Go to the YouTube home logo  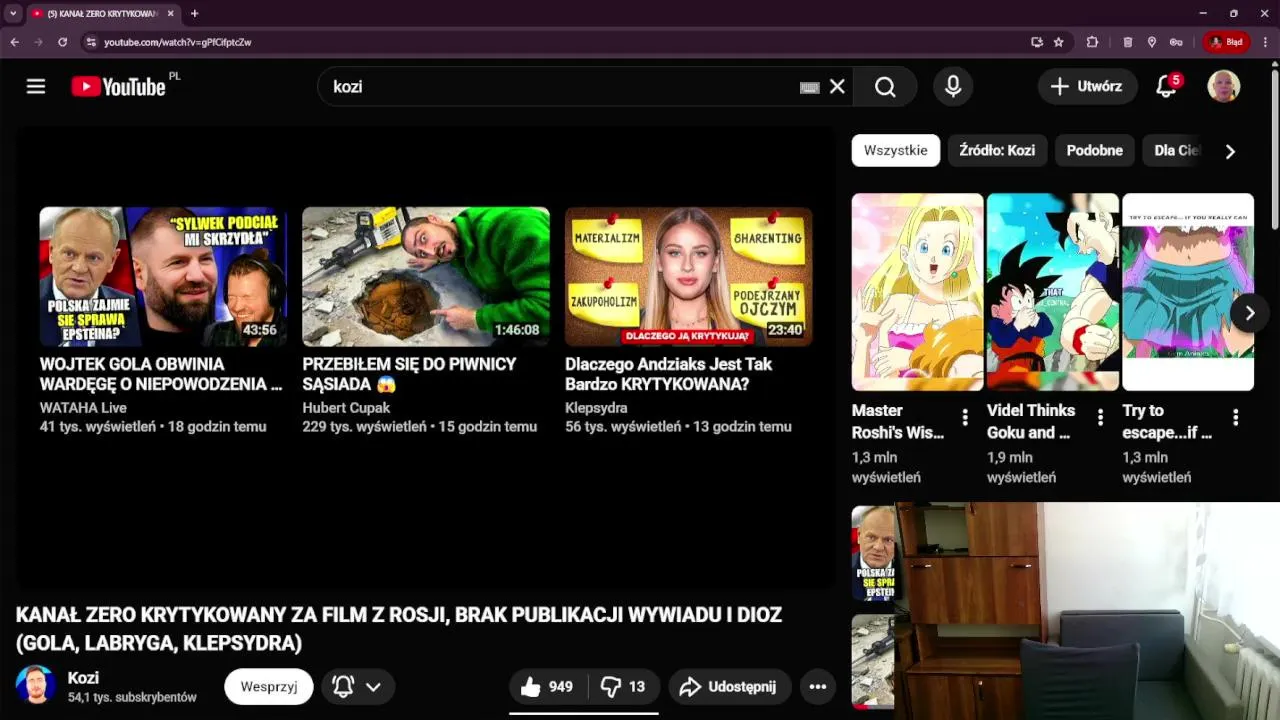tap(118, 87)
